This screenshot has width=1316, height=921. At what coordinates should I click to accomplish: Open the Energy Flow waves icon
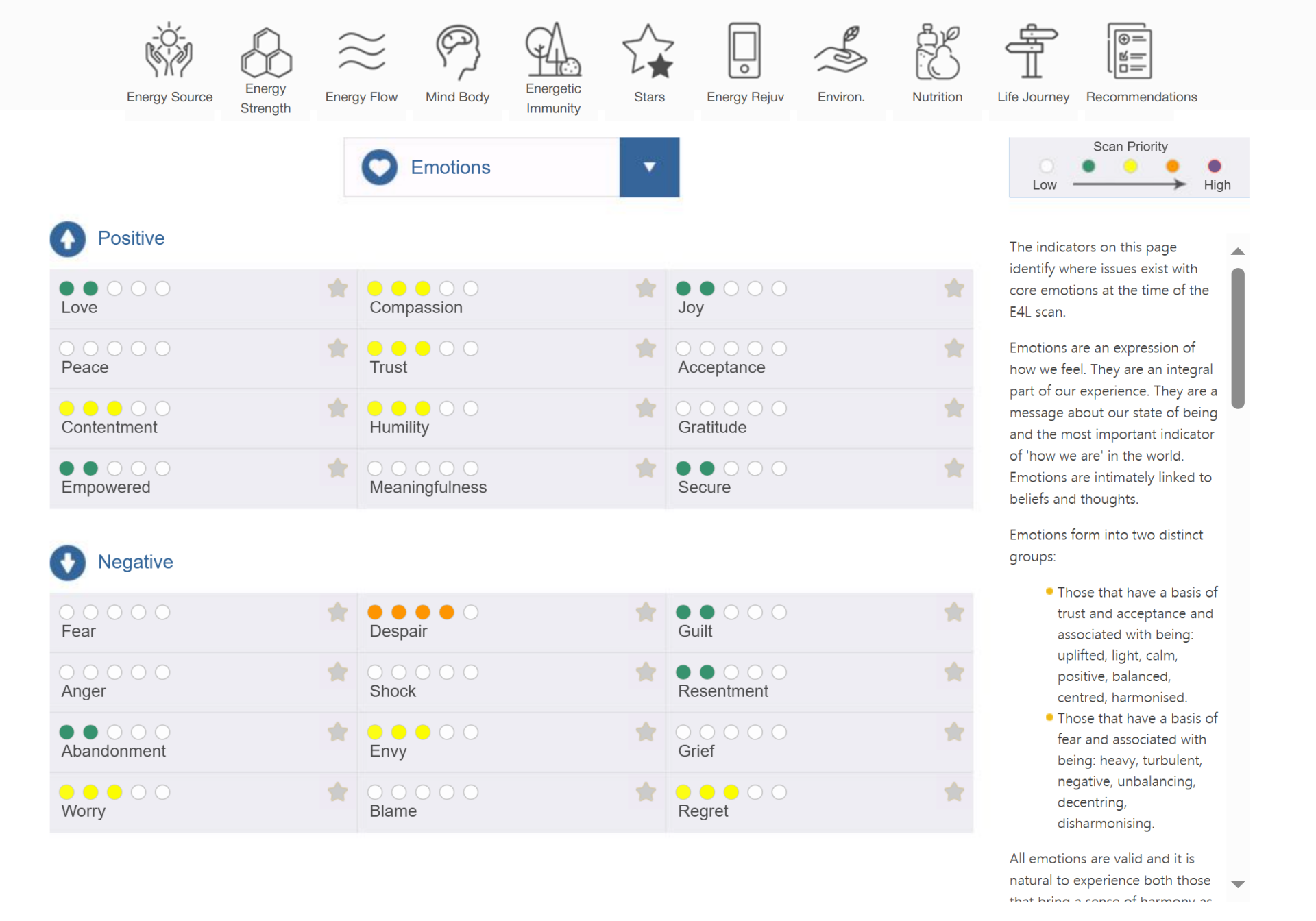click(361, 51)
